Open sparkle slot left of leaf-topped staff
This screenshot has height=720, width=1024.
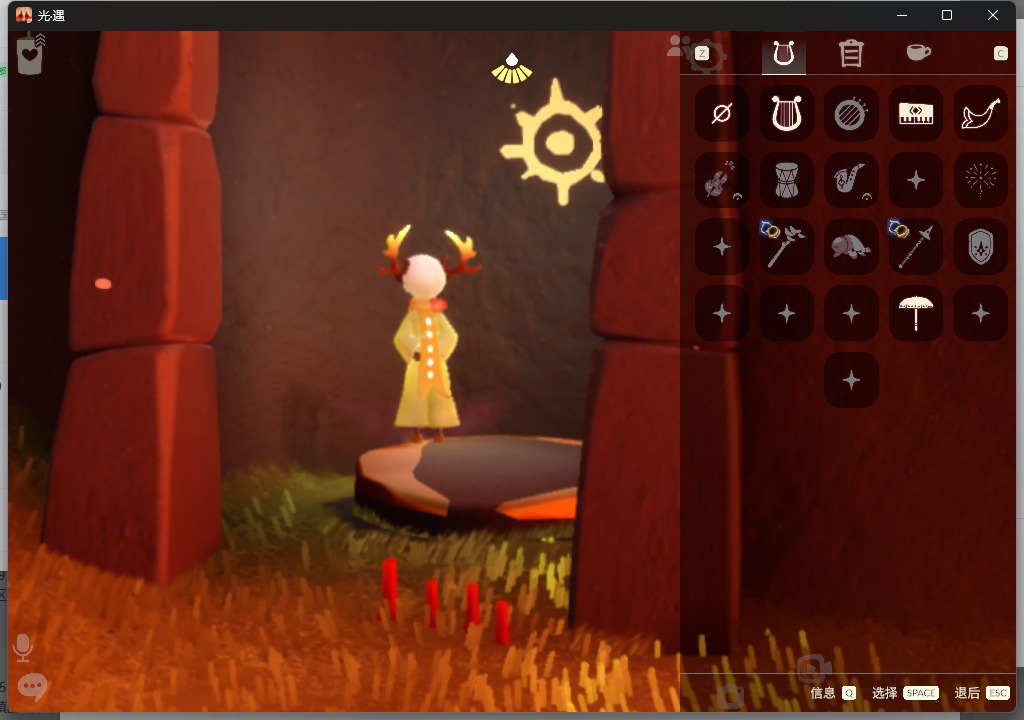pyautogui.click(x=722, y=247)
